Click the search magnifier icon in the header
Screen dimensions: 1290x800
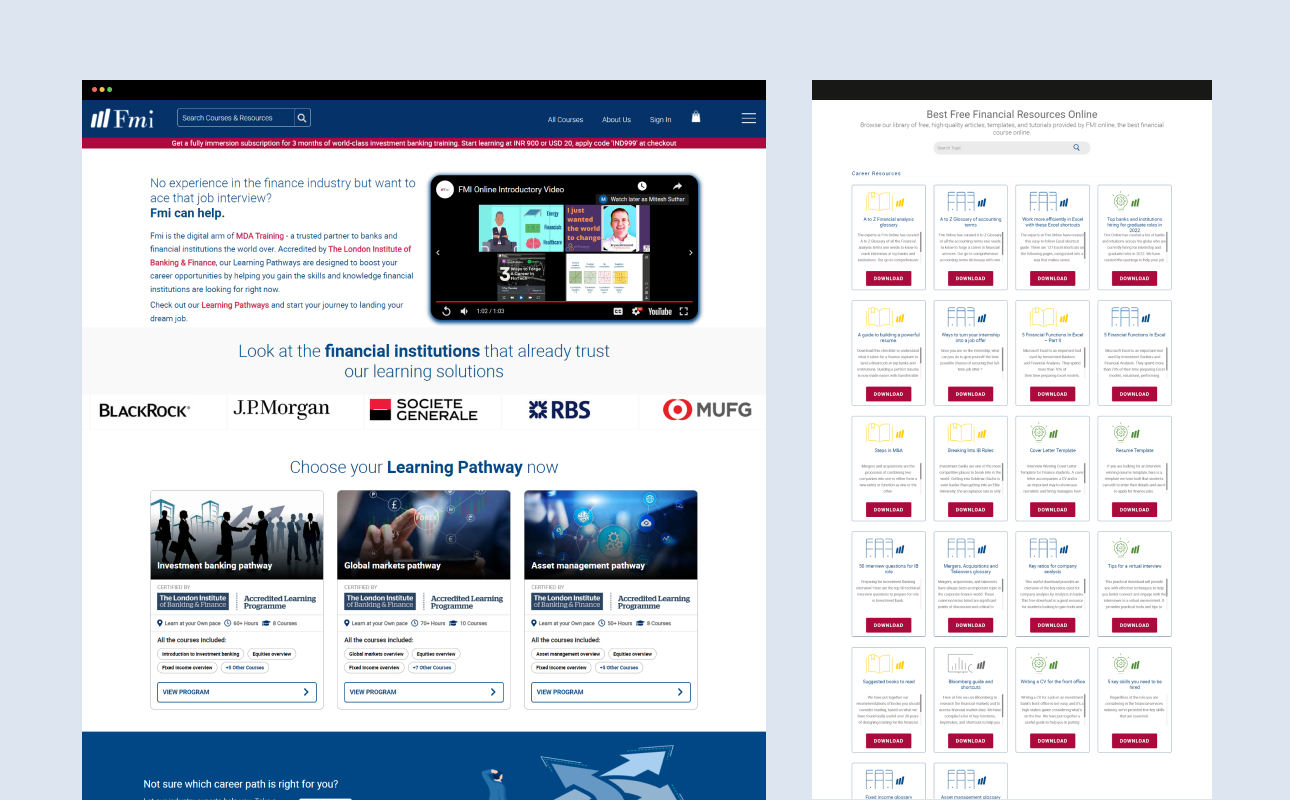pyautogui.click(x=301, y=117)
